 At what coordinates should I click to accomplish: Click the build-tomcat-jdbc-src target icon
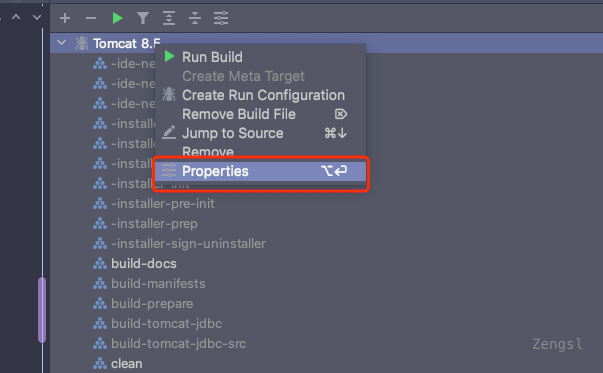(100, 343)
